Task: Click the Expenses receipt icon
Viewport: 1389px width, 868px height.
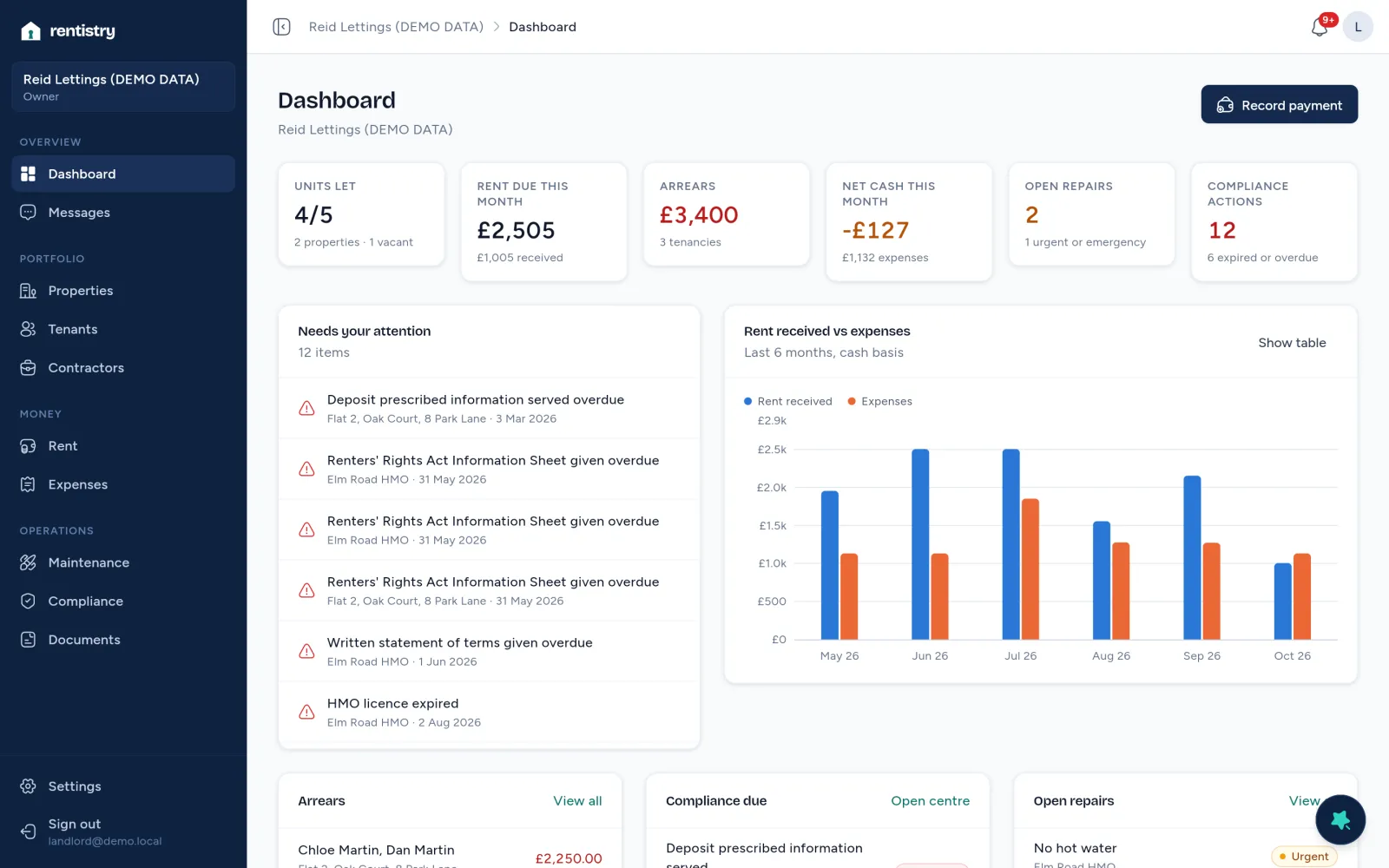Action: point(29,484)
